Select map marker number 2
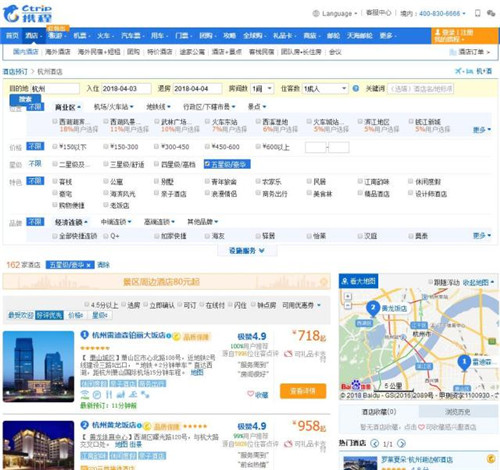Viewport: 500px width, 470px height. [373, 308]
